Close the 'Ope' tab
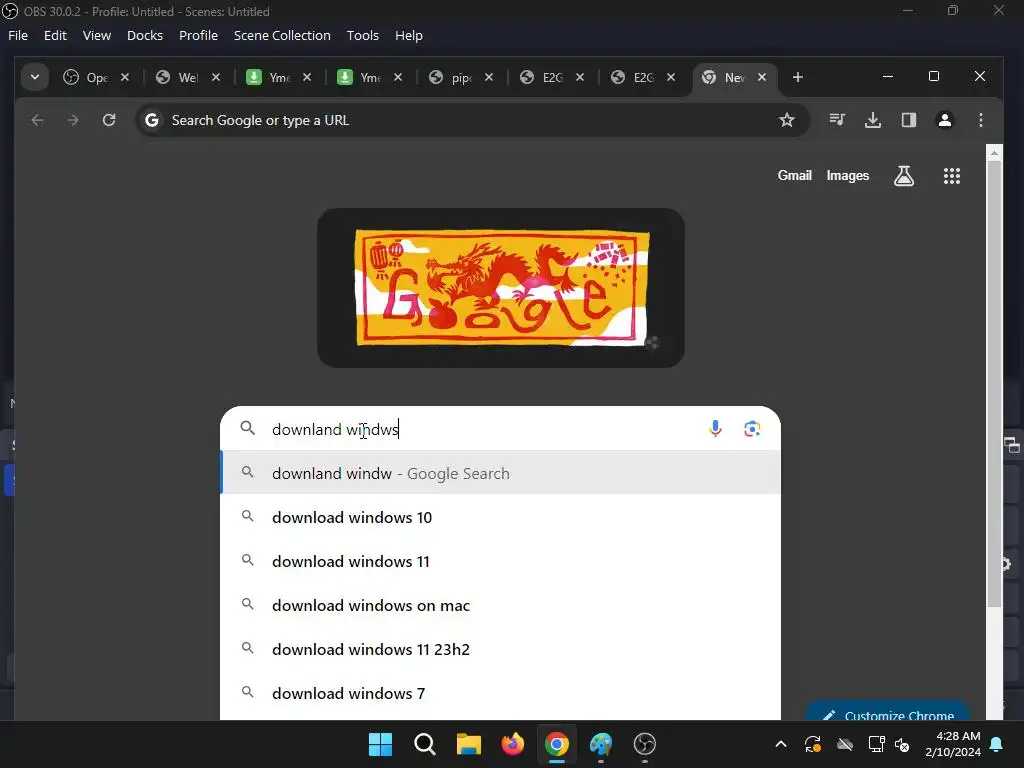Image resolution: width=1024 pixels, height=768 pixels. 125,77
